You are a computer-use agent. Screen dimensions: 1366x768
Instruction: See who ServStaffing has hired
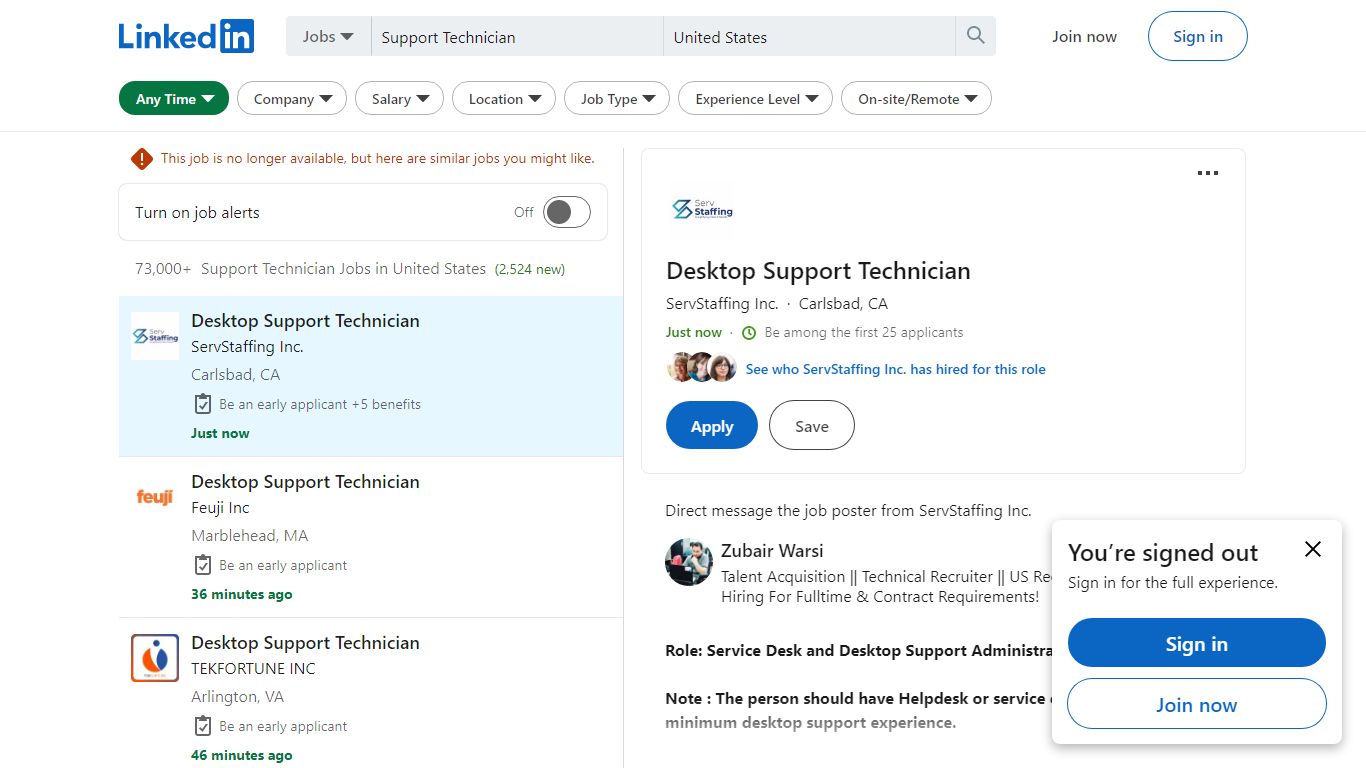896,369
